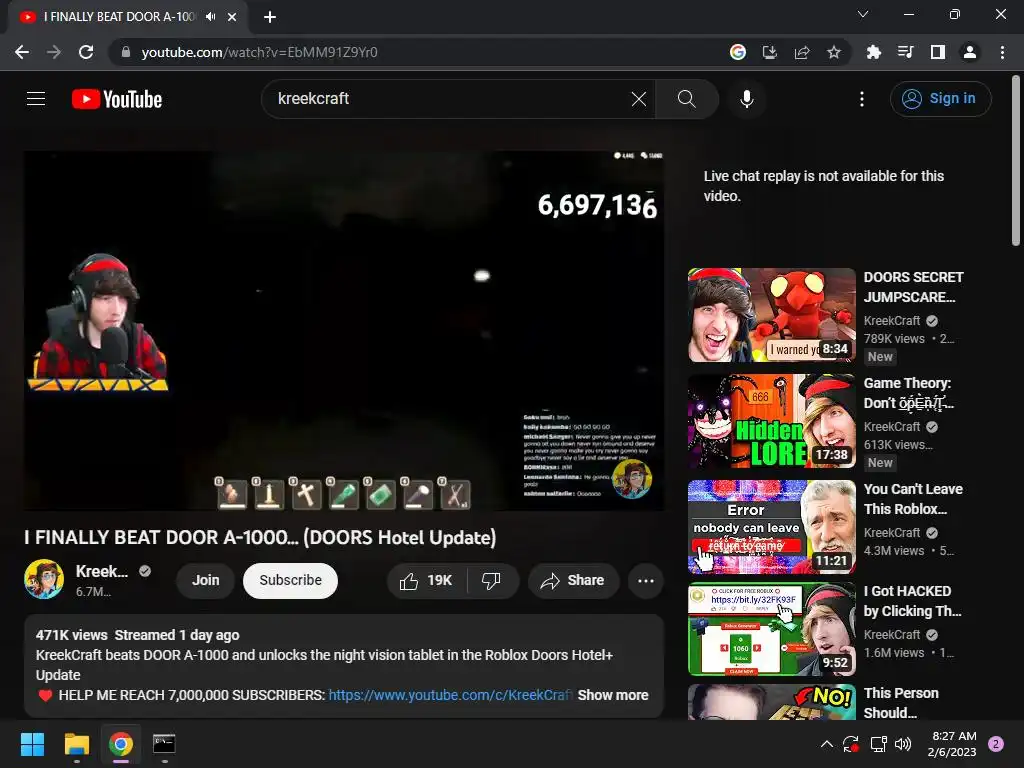Share the video
The width and height of the screenshot is (1024, 768).
pos(573,581)
